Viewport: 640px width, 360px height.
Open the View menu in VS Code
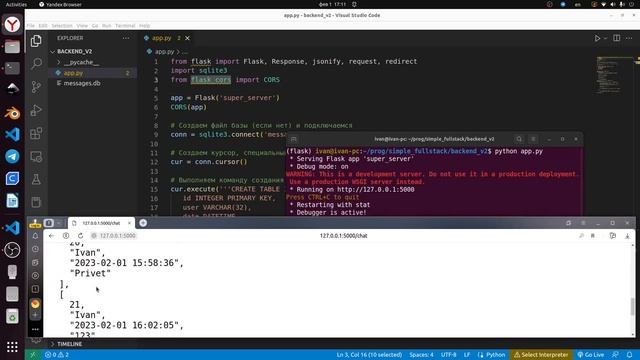(x=82, y=25)
